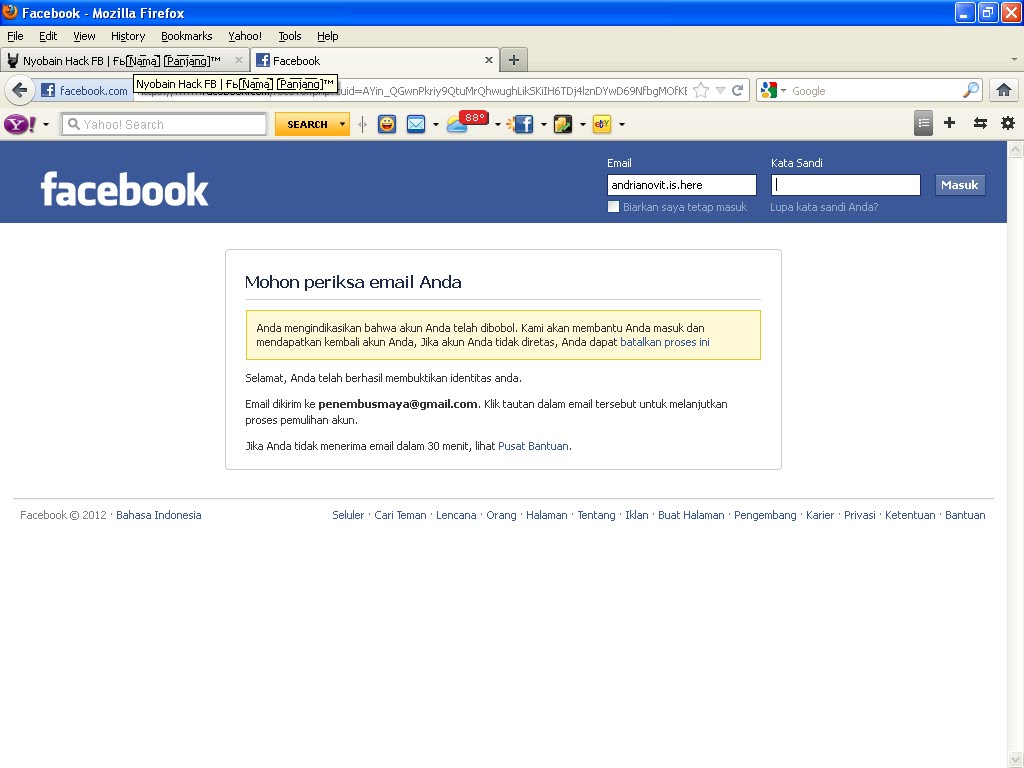1024x768 pixels.
Task: Click the Yahoo! logo on the toolbar
Action: pyautogui.click(x=20, y=124)
